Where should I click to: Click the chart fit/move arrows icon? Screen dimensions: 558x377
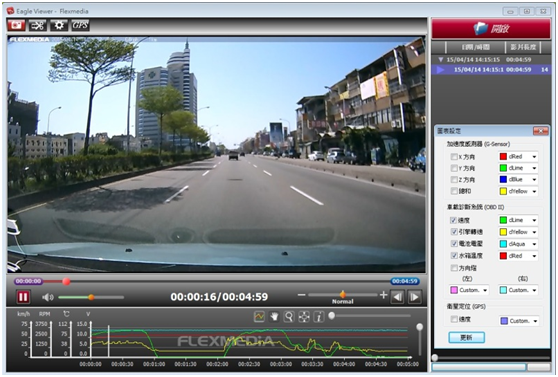tap(304, 316)
